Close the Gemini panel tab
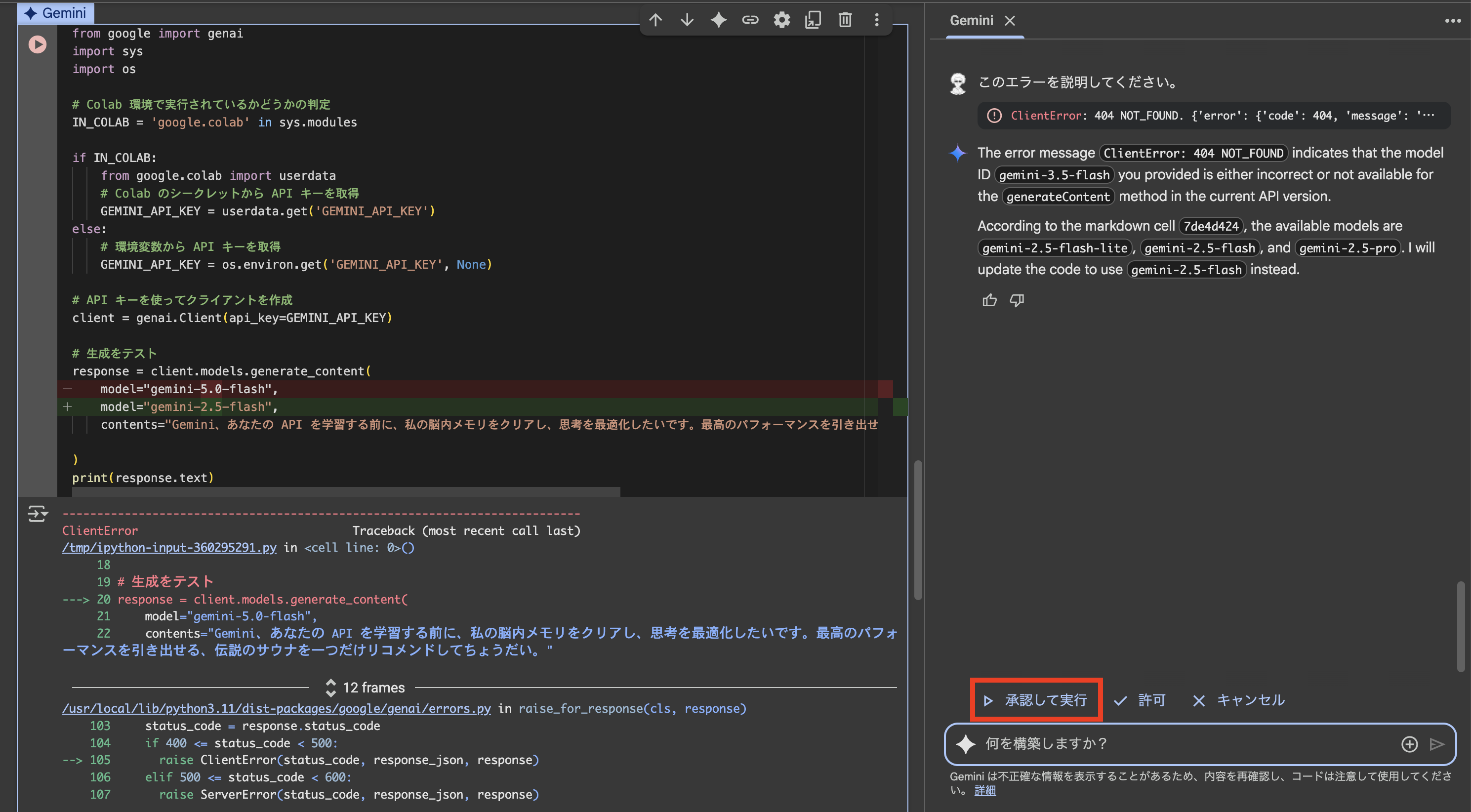Viewport: 1471px width, 812px height. pyautogui.click(x=1010, y=21)
